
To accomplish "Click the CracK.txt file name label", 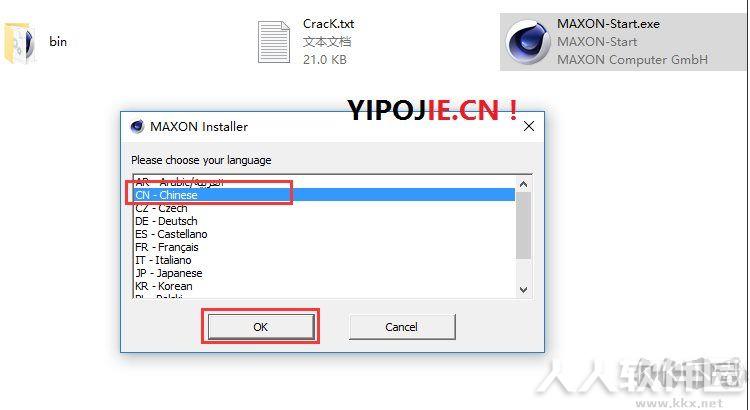I will pyautogui.click(x=329, y=23).
